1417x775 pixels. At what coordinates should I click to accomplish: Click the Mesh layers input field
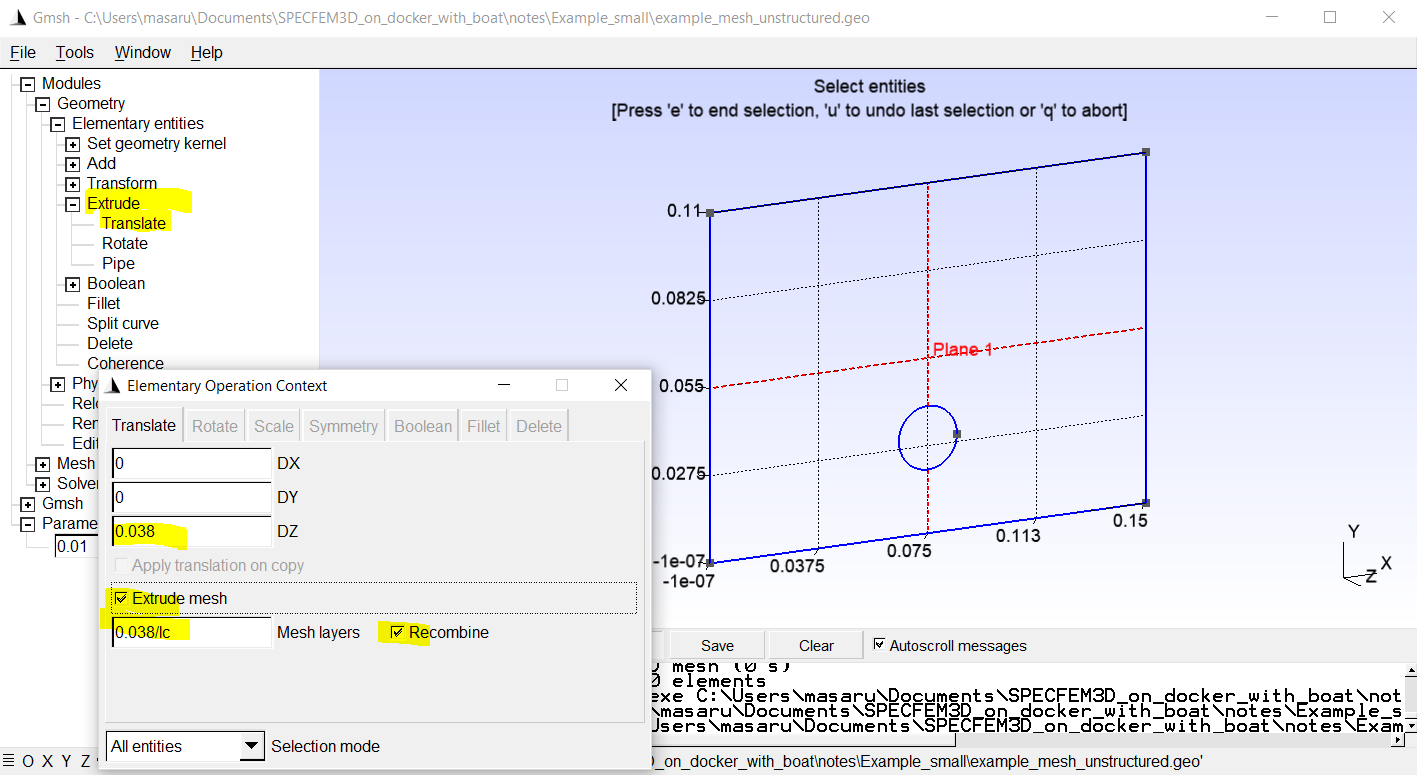click(191, 632)
